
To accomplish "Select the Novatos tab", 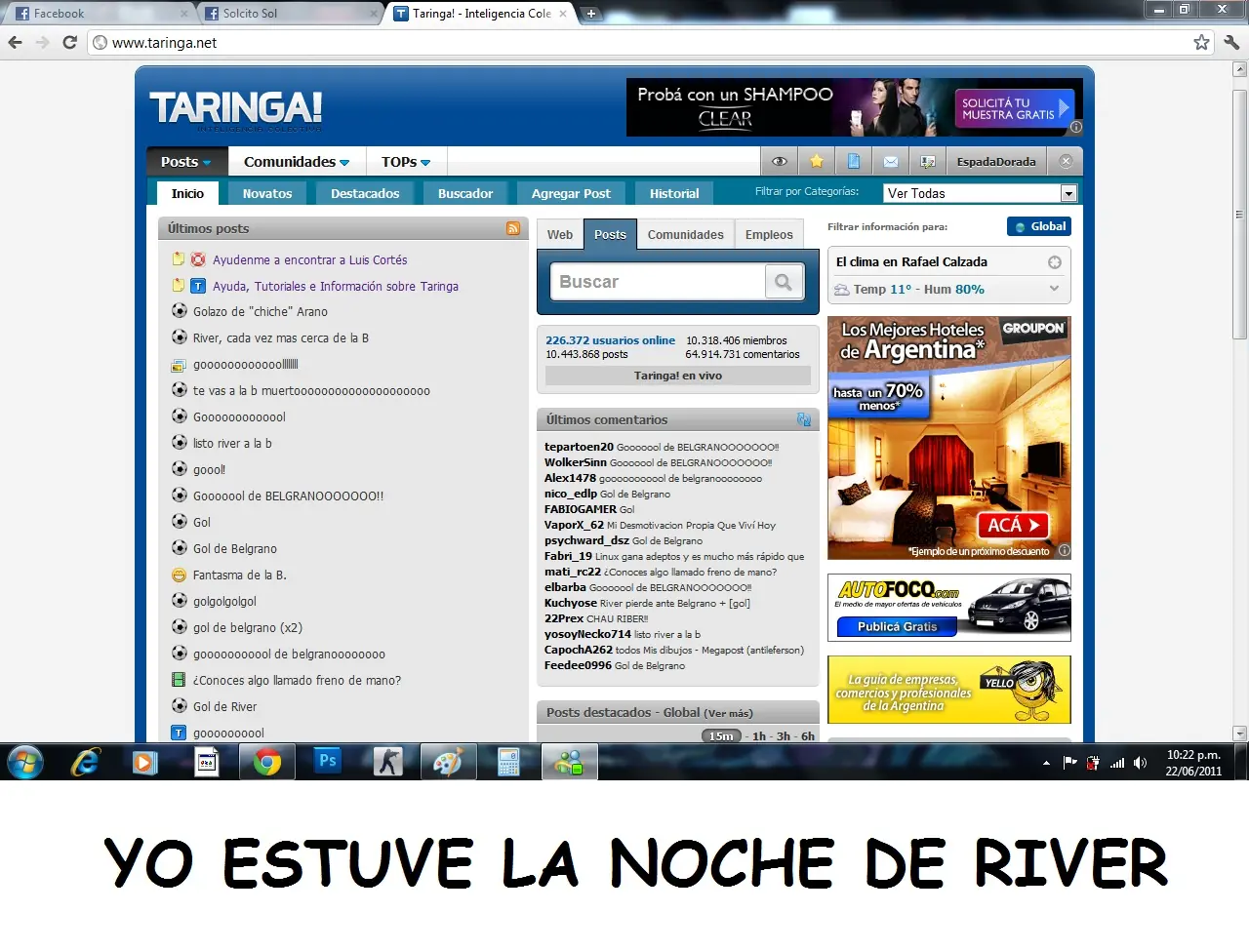I will tap(267, 193).
